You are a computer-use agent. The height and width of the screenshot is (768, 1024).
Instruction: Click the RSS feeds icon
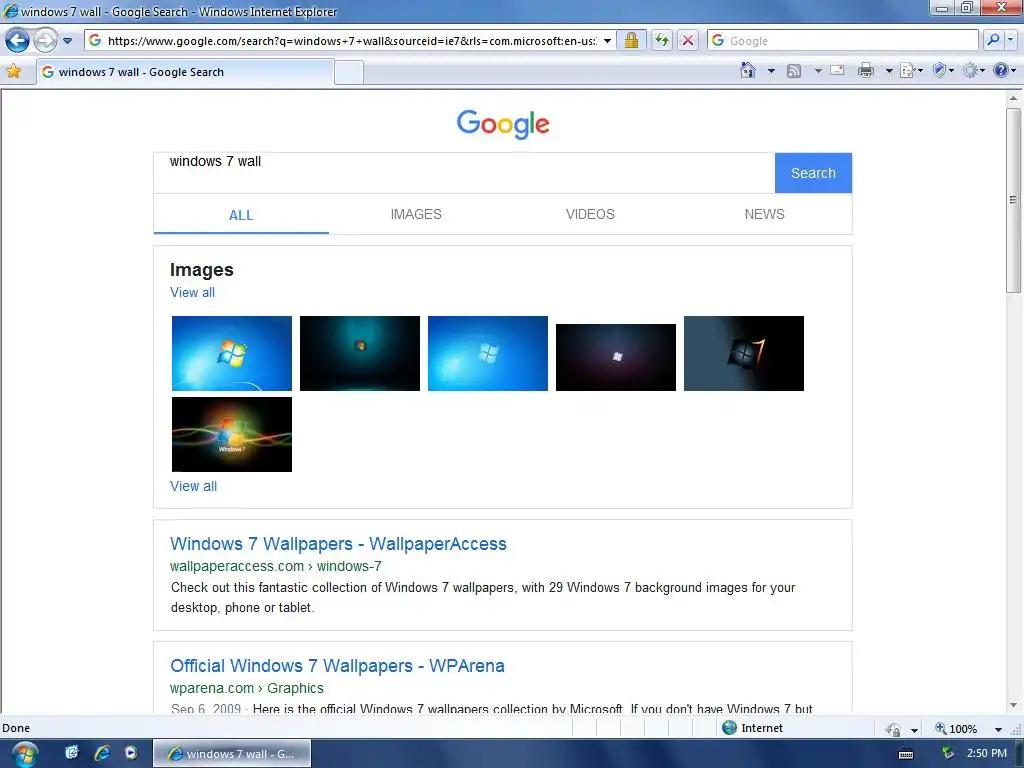pos(794,71)
